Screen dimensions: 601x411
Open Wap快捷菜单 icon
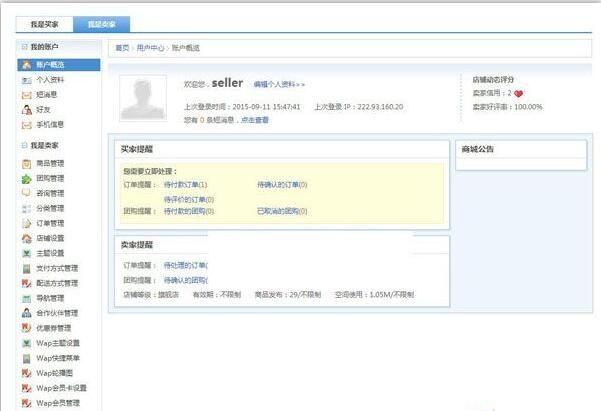tap(26, 358)
